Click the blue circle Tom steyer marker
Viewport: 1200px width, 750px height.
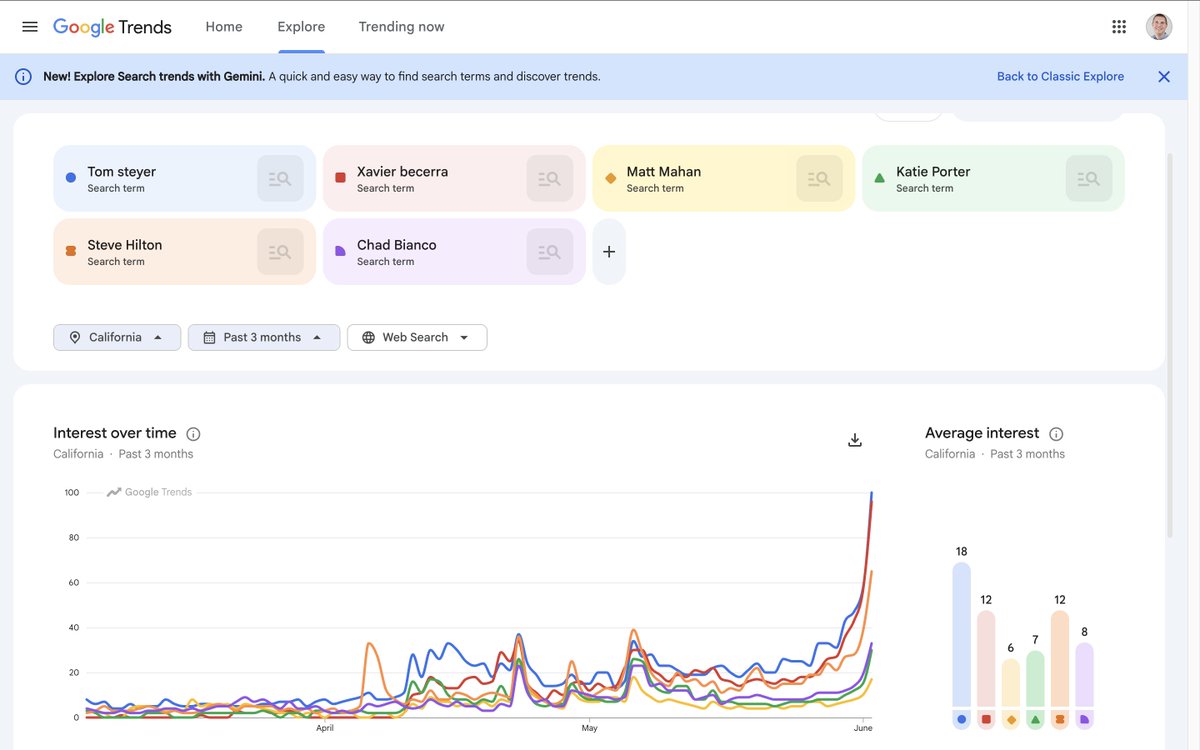click(x=70, y=178)
